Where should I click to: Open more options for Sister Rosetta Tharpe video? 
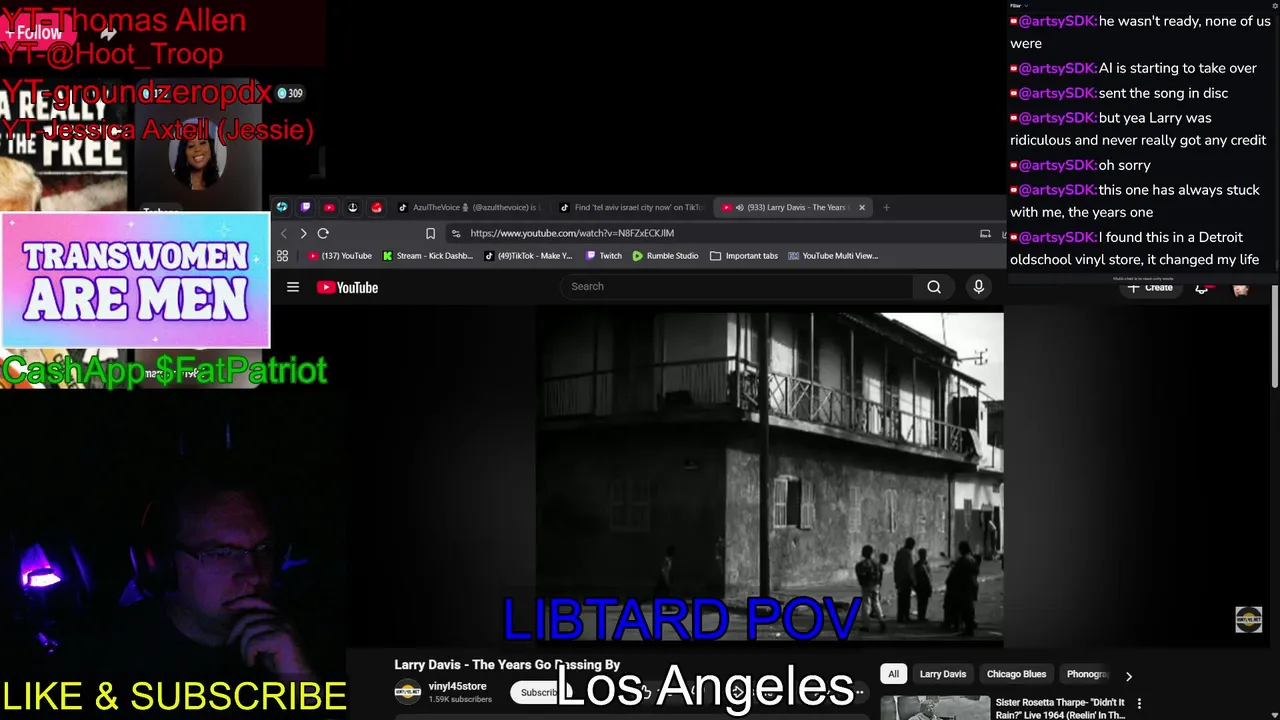coord(1139,704)
